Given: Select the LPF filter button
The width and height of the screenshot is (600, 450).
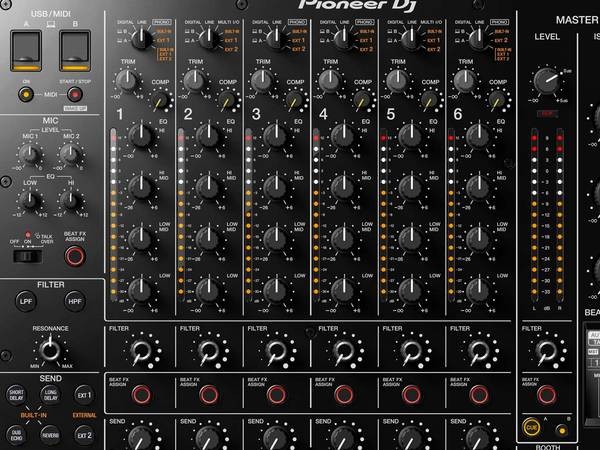Looking at the screenshot, I should (x=26, y=301).
